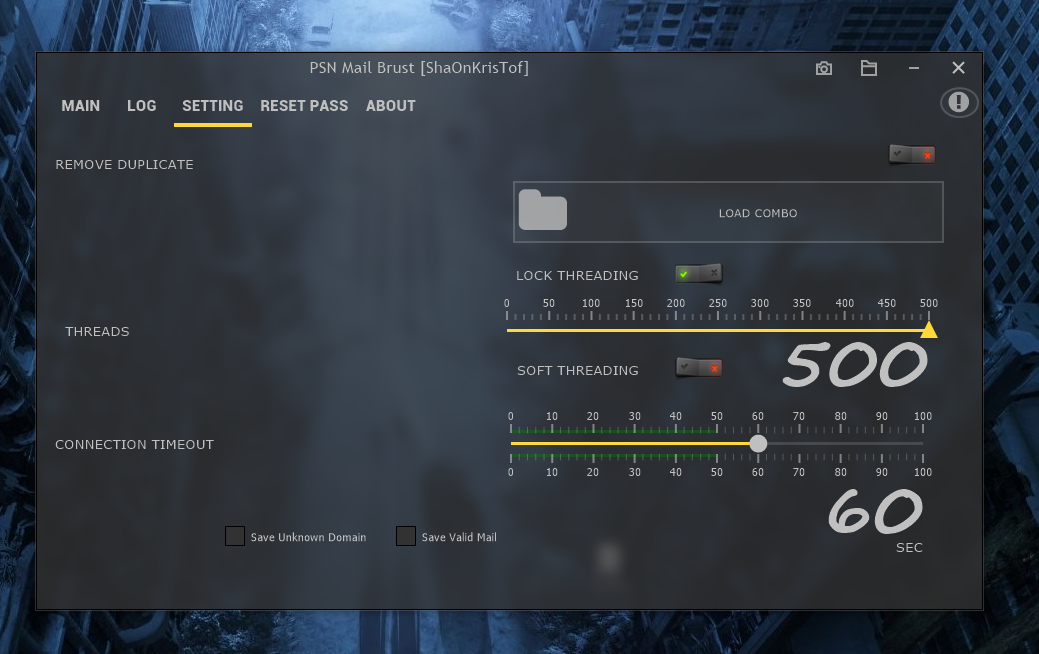Select the SETTING tab
The image size is (1039, 654).
213,106
